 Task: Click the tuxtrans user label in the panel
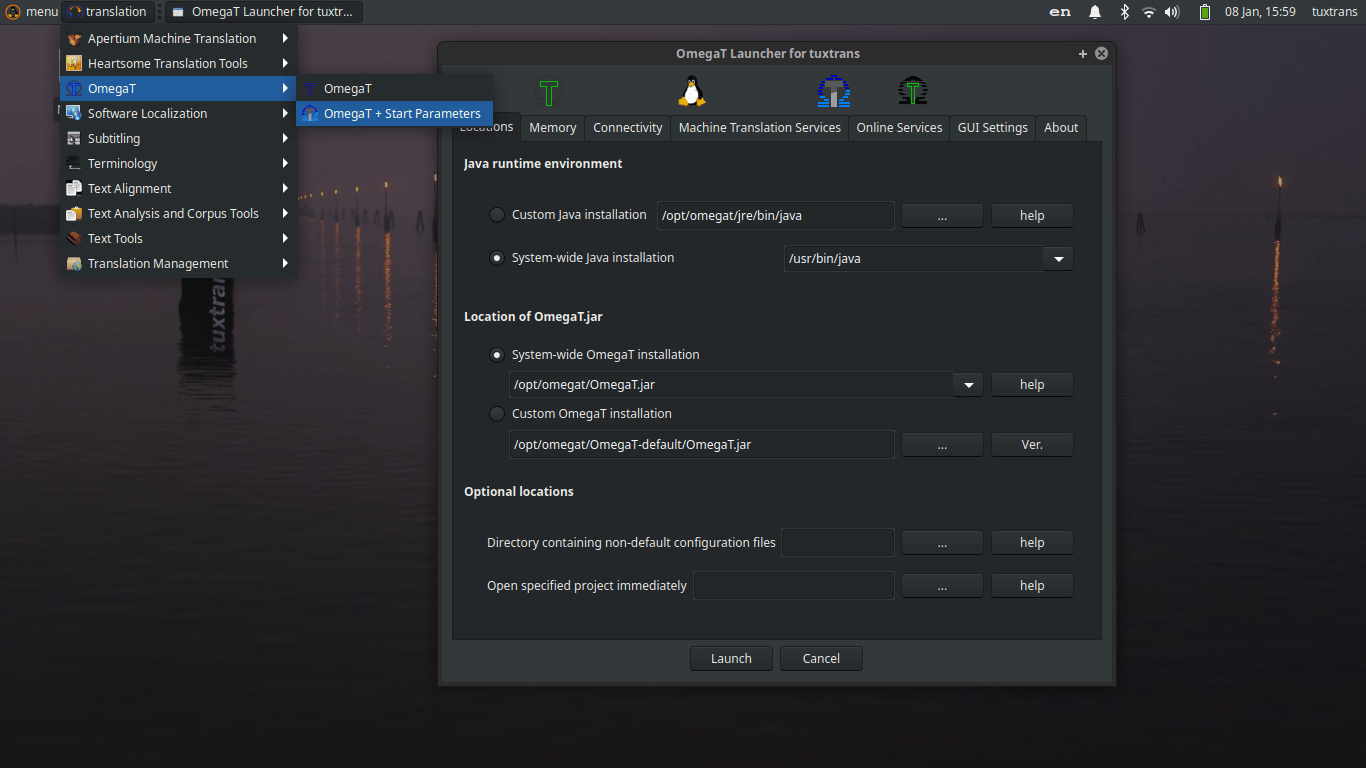1335,12
